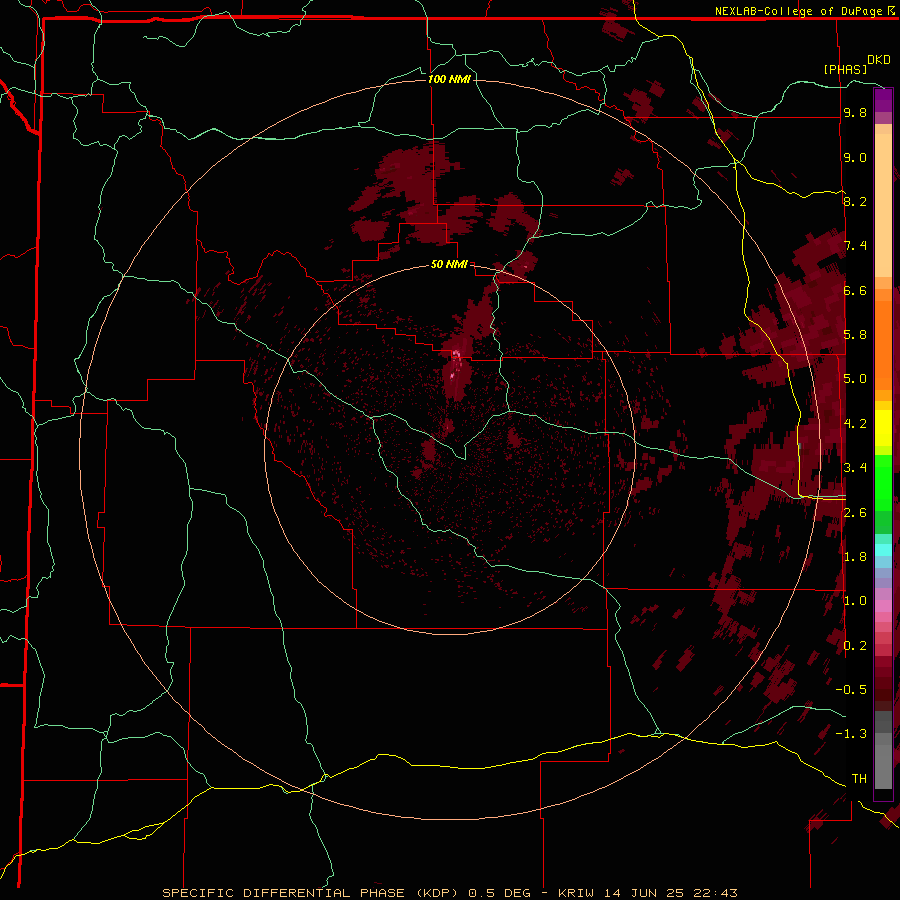This screenshot has height=900, width=900.
Task: Click the 7.4 value on the scale
Action: (855, 246)
